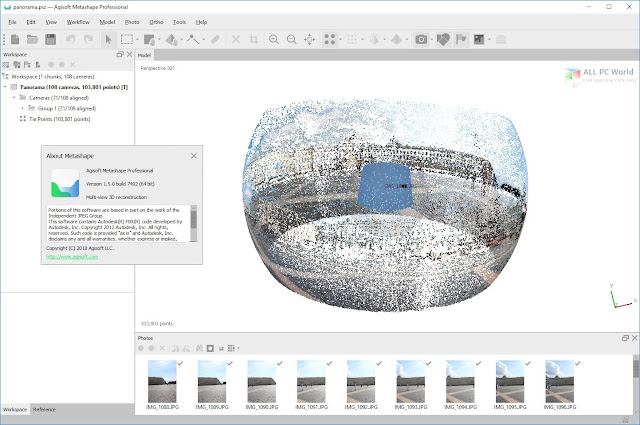The image size is (640, 425).
Task: Select the Region transform tool
Action: (x=149, y=39)
